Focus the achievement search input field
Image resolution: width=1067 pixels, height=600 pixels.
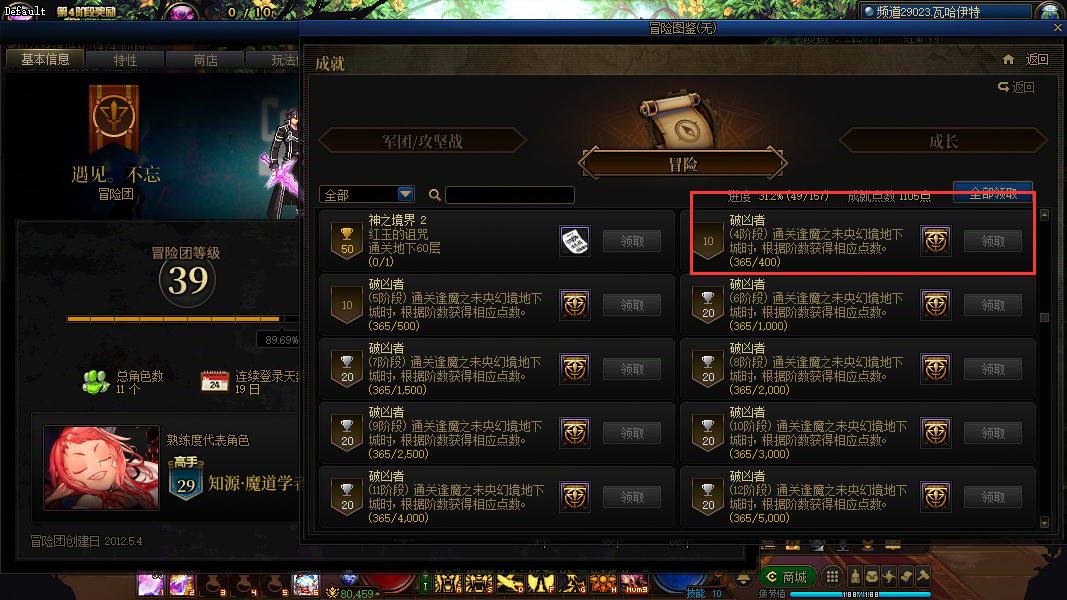tap(510, 195)
